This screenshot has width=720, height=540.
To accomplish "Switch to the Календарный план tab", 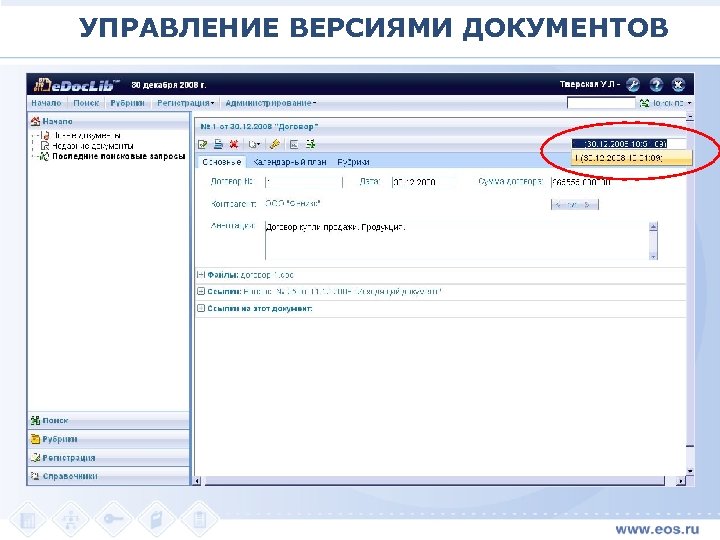I will (x=289, y=162).
